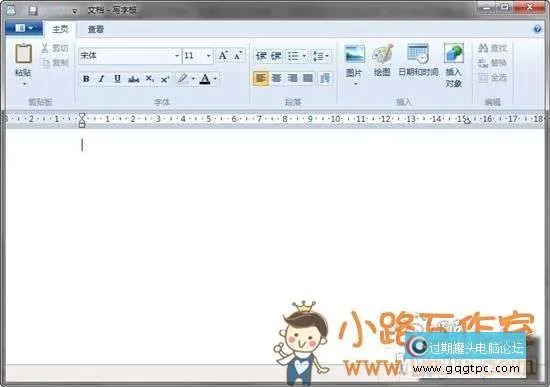Customize the Quick Access Toolbar arrow
Image resolution: width=550 pixels, height=387 pixels.
[x=74, y=11]
